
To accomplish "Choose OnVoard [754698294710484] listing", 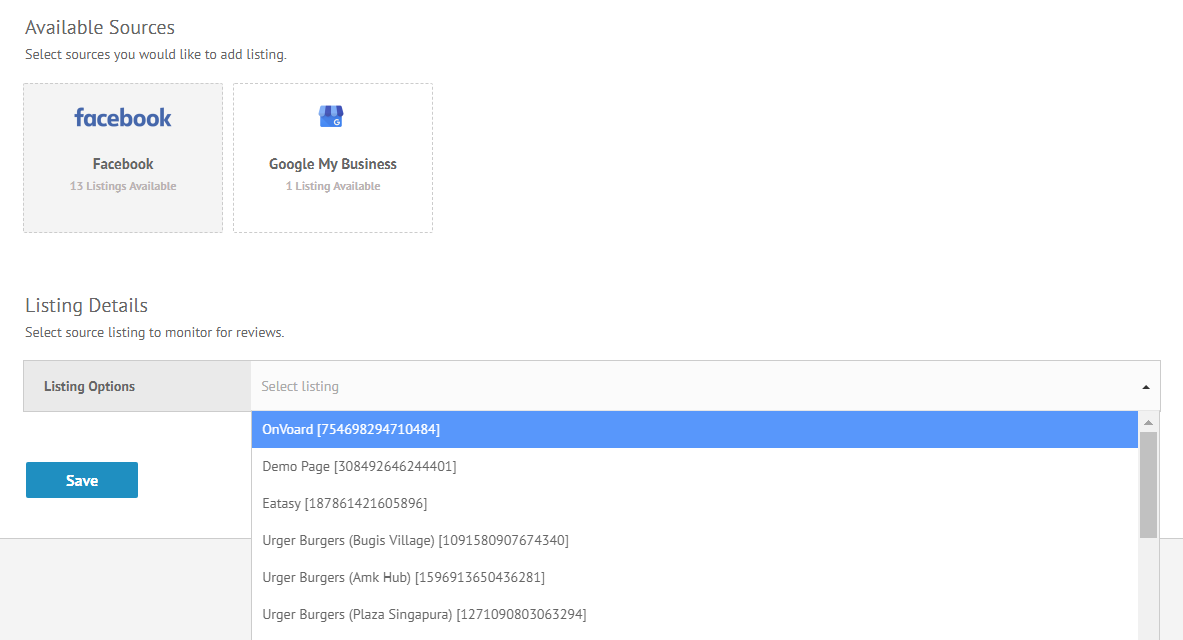I will (x=694, y=429).
